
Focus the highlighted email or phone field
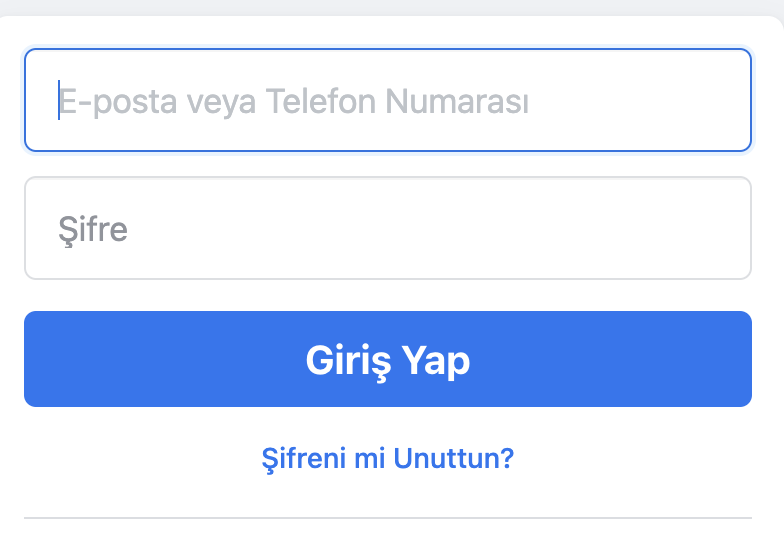tap(387, 101)
